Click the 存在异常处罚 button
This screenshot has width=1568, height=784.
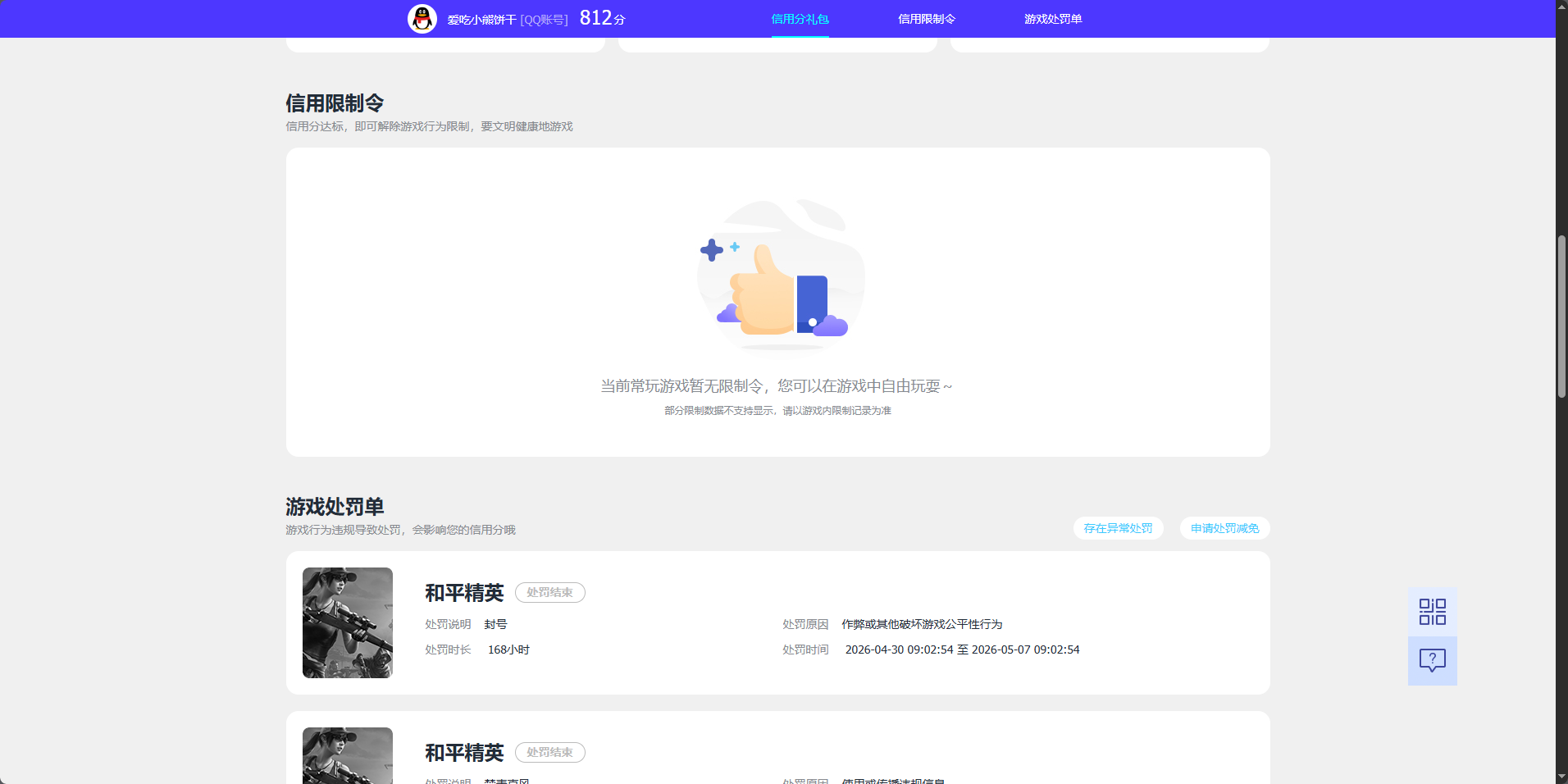pos(1118,528)
